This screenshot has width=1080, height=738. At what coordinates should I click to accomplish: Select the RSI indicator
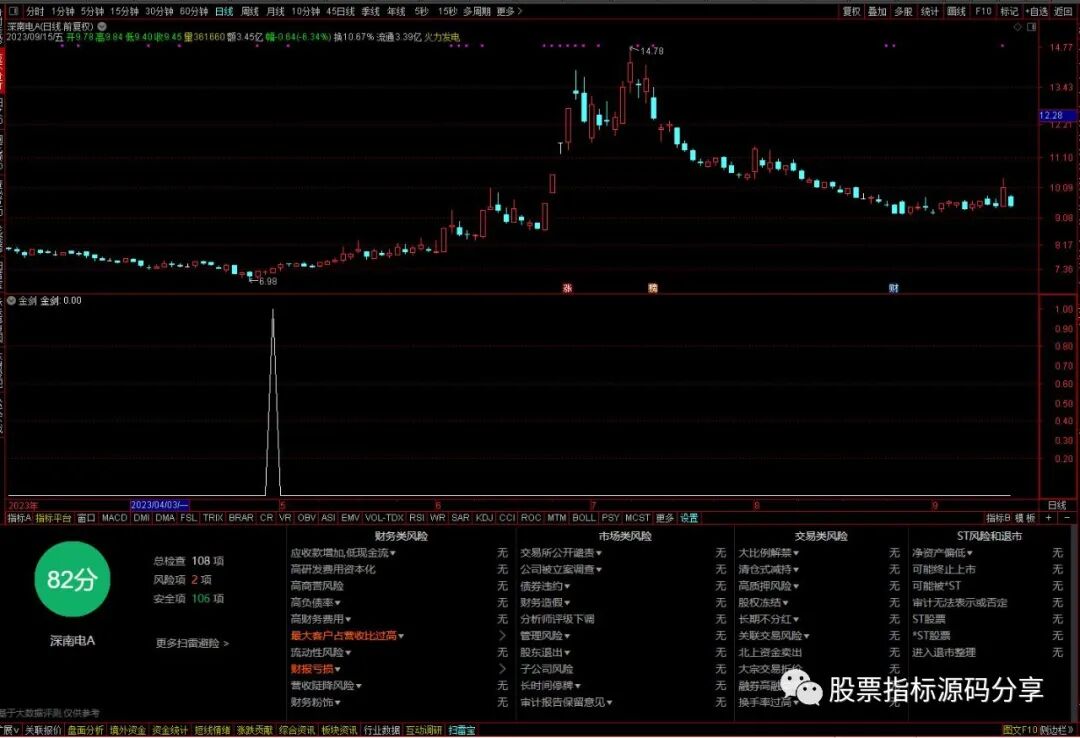(x=417, y=517)
